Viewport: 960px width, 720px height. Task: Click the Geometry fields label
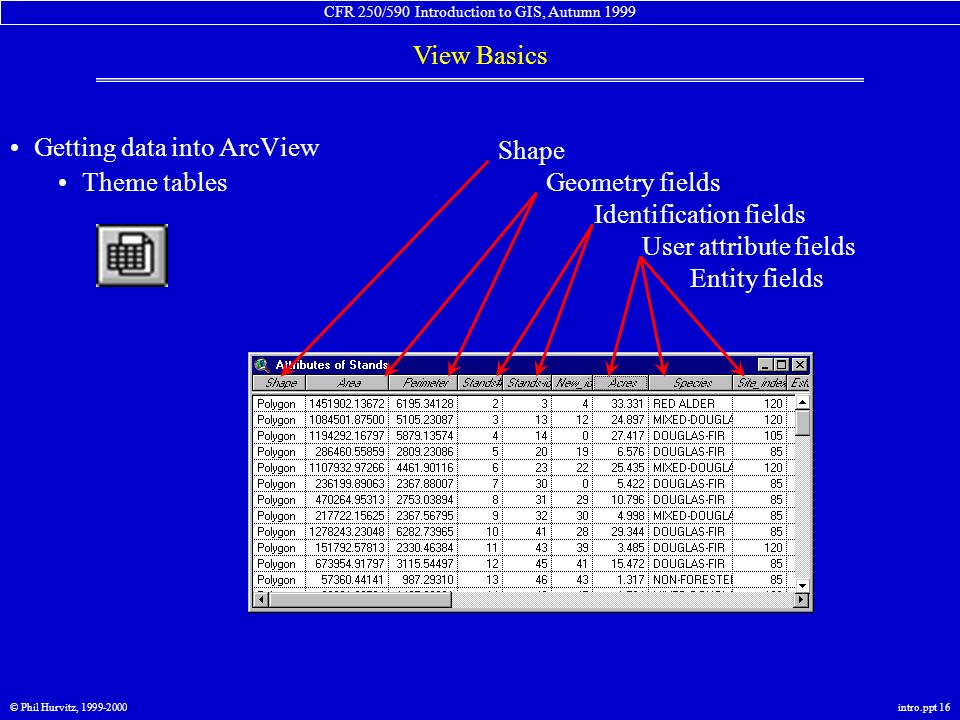pyautogui.click(x=632, y=182)
